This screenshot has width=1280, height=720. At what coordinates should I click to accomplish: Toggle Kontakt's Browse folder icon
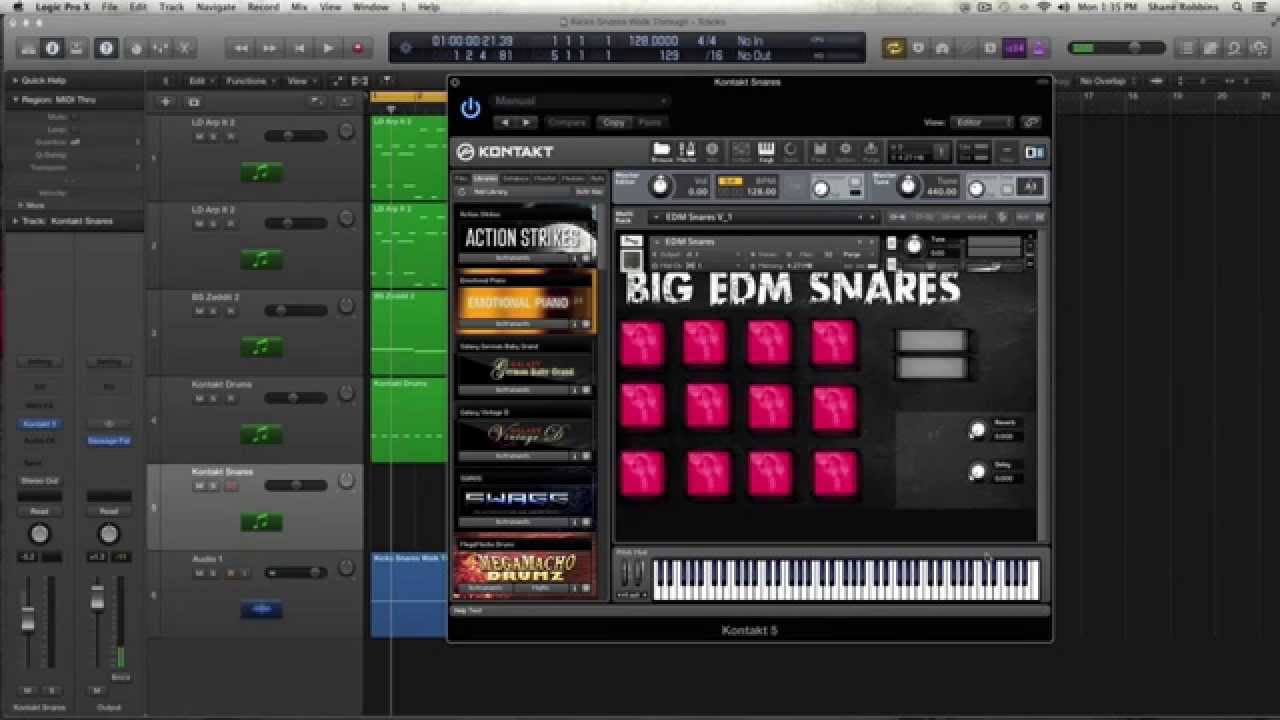[x=662, y=151]
